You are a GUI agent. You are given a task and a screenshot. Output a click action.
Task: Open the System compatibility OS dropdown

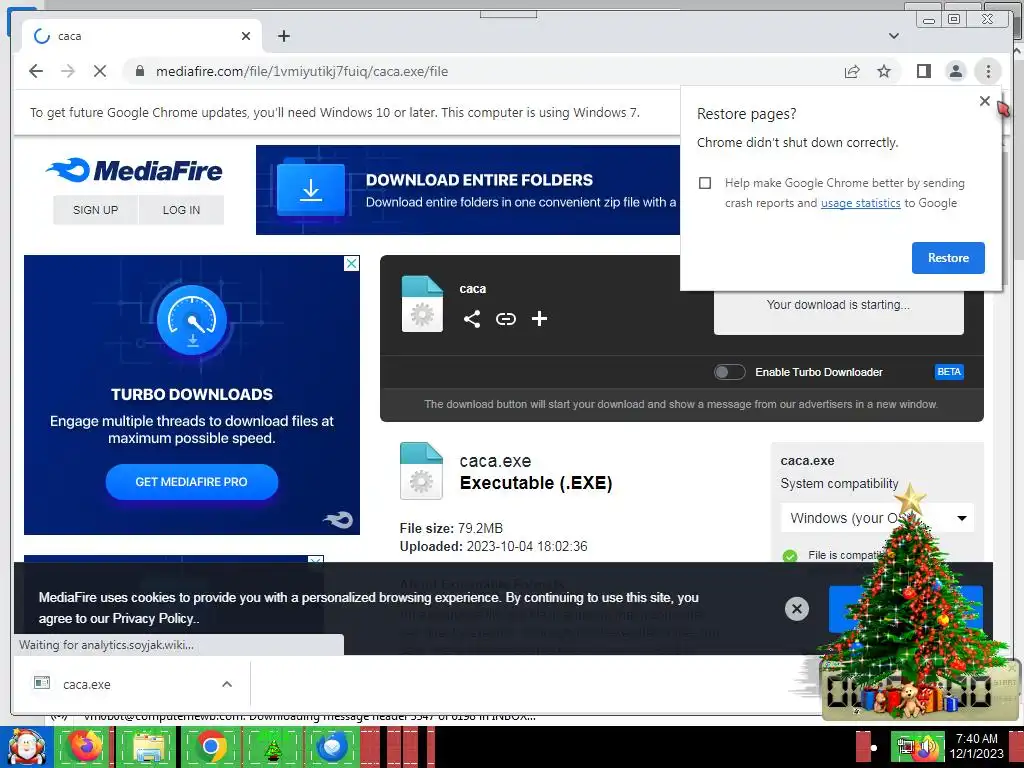click(x=877, y=518)
